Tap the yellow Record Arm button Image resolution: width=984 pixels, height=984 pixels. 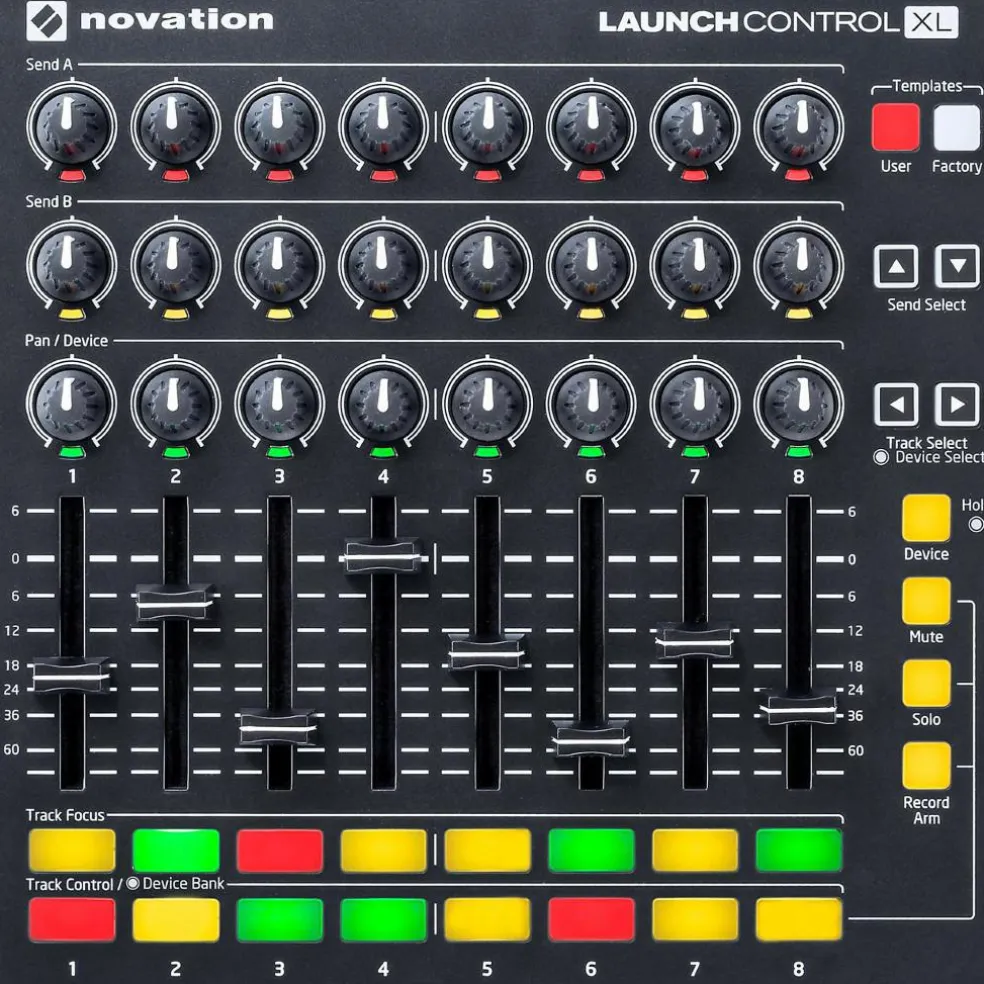(926, 766)
